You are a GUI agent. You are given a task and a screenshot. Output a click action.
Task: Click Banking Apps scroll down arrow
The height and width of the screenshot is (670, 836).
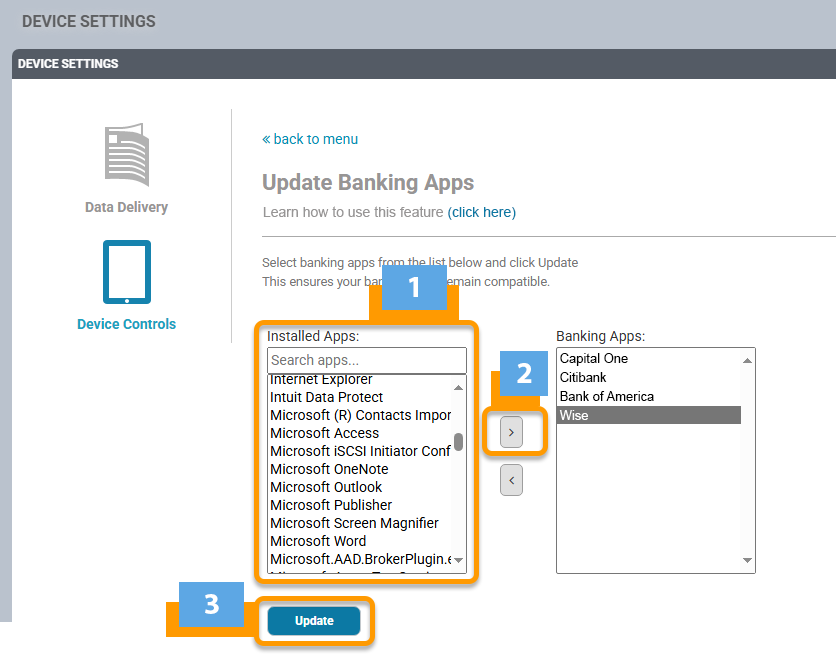(747, 560)
